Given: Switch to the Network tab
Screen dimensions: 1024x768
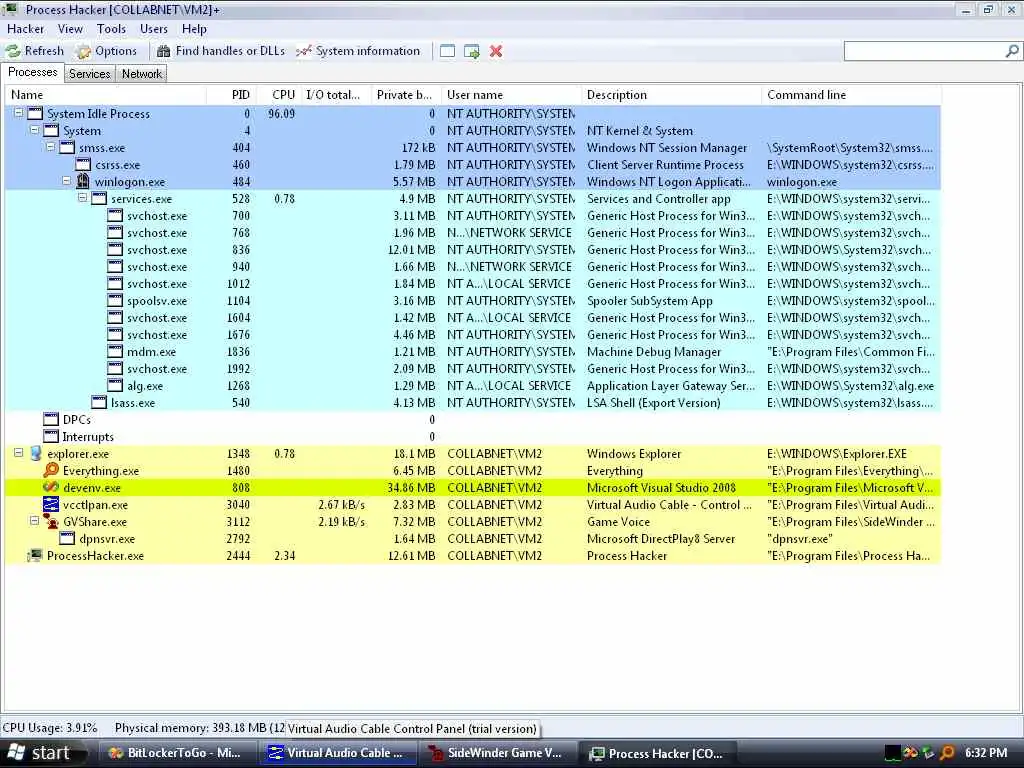Looking at the screenshot, I should pyautogui.click(x=142, y=74).
